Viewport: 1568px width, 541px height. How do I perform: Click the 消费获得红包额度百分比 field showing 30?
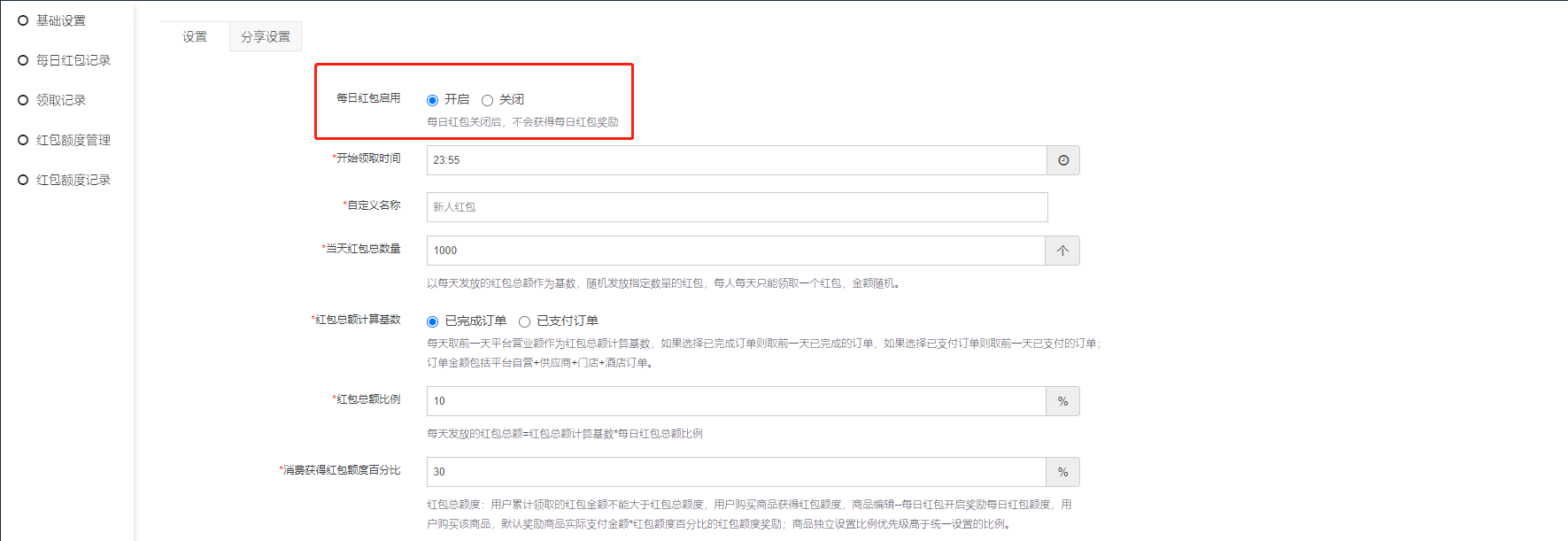pyautogui.click(x=735, y=472)
